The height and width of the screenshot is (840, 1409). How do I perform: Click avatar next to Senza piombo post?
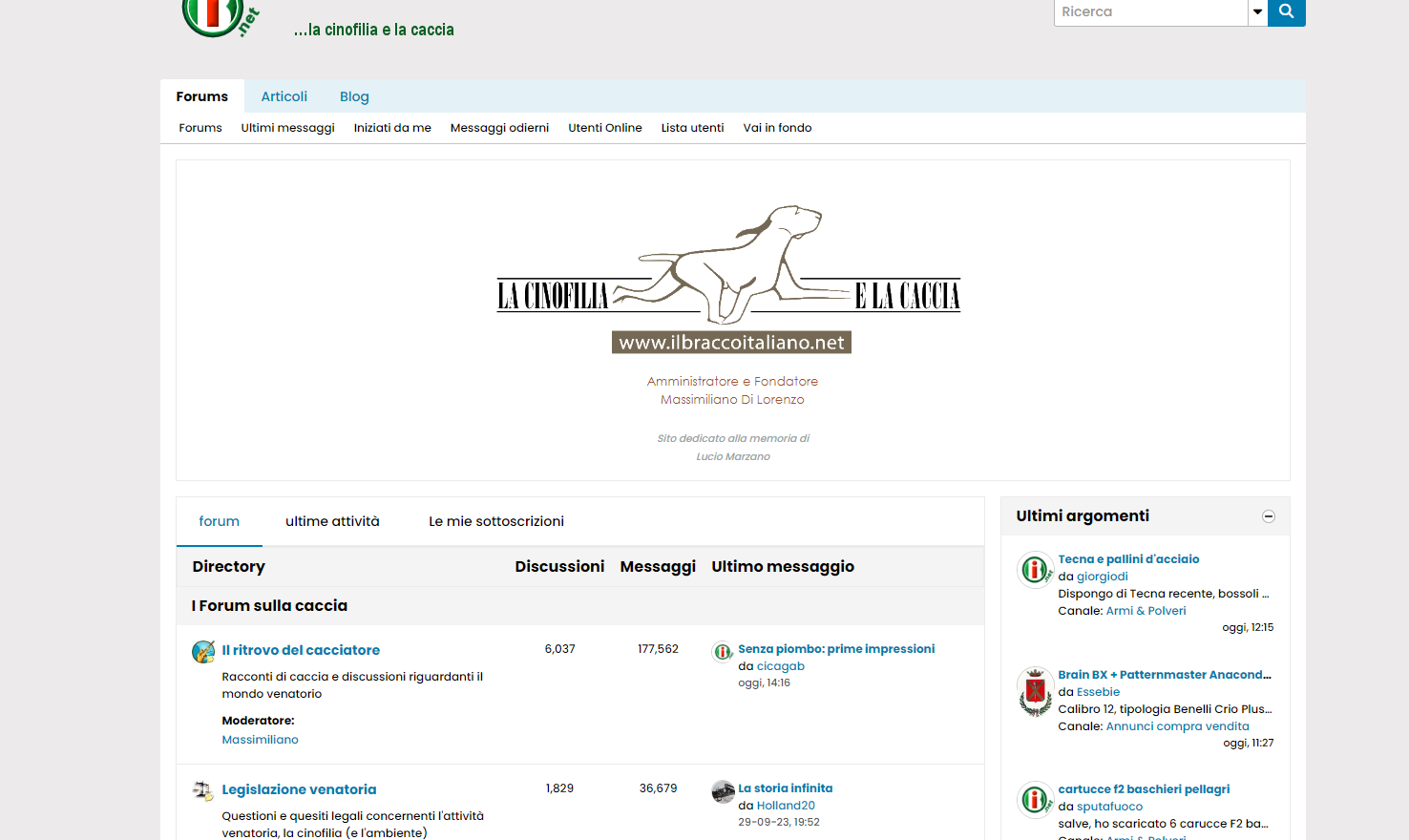click(723, 652)
